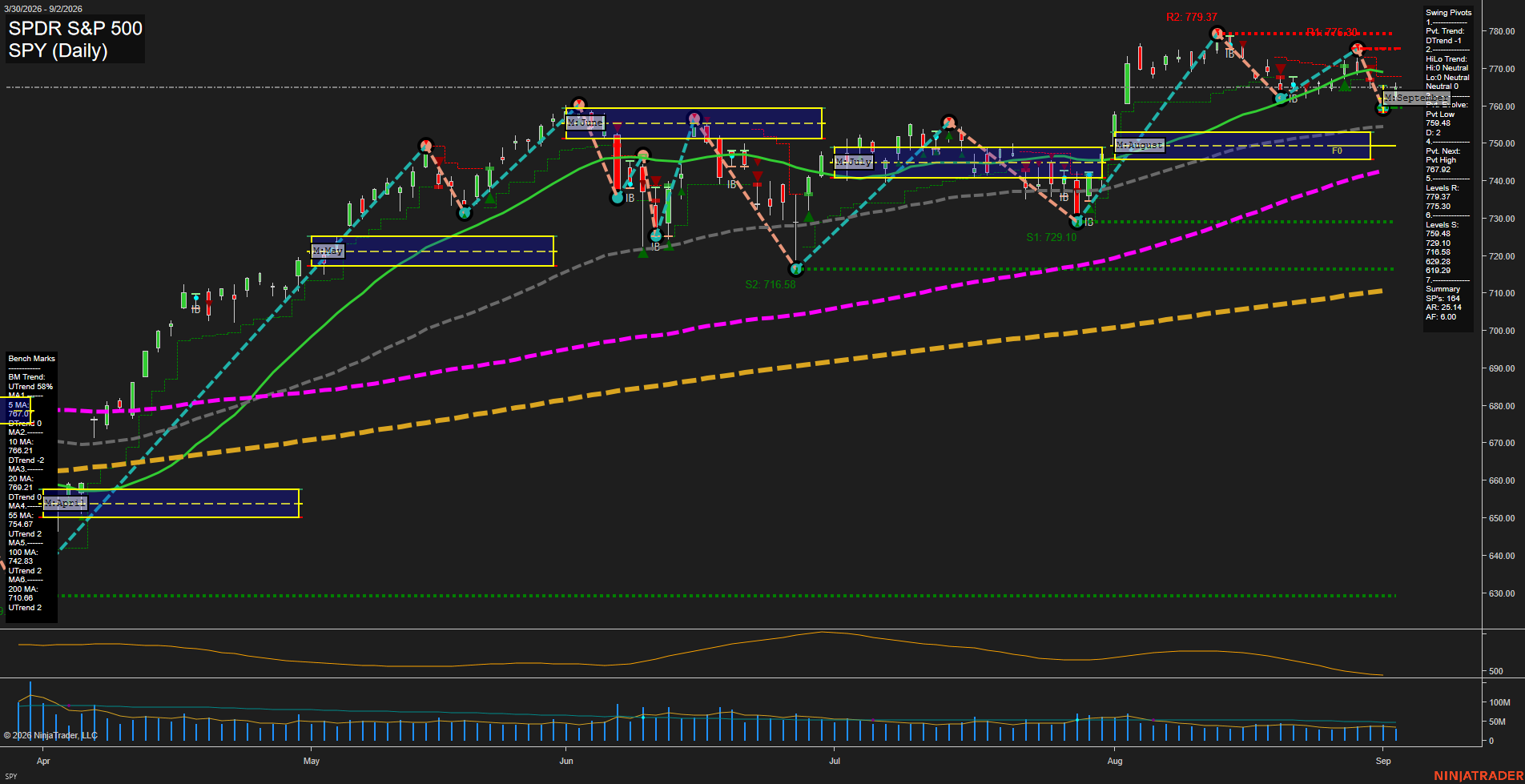Viewport: 1525px width, 784px height.
Task: Click the SPY (Daily) subtitle
Action: coord(58,50)
